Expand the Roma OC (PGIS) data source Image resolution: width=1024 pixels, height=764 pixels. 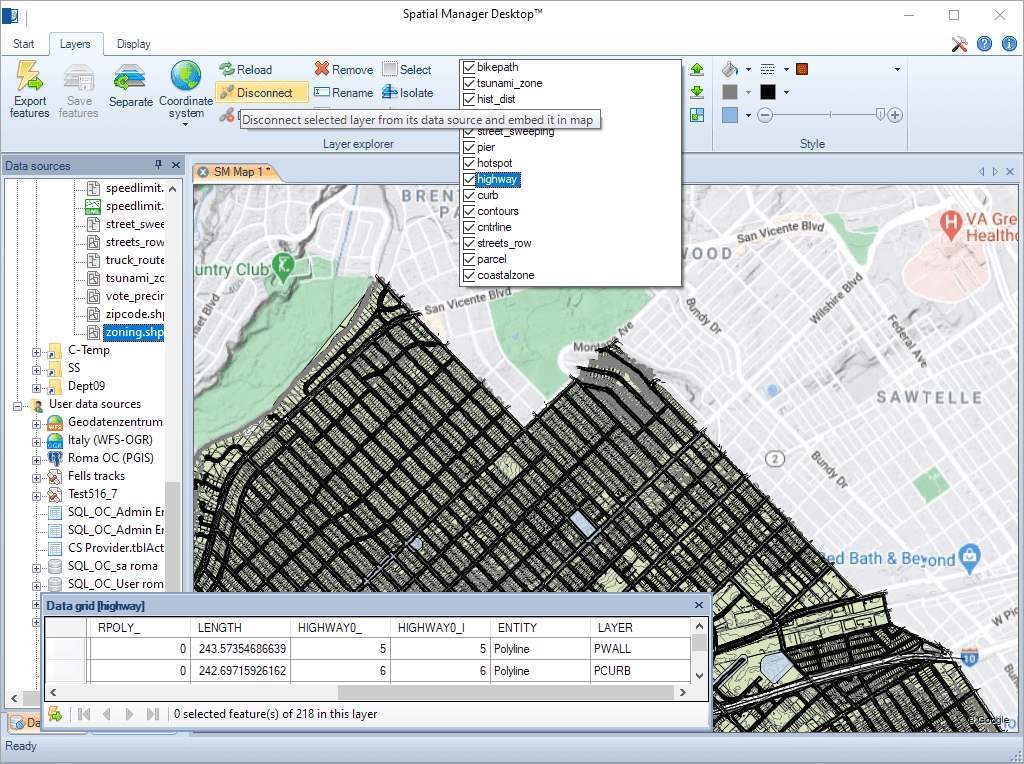click(37, 460)
